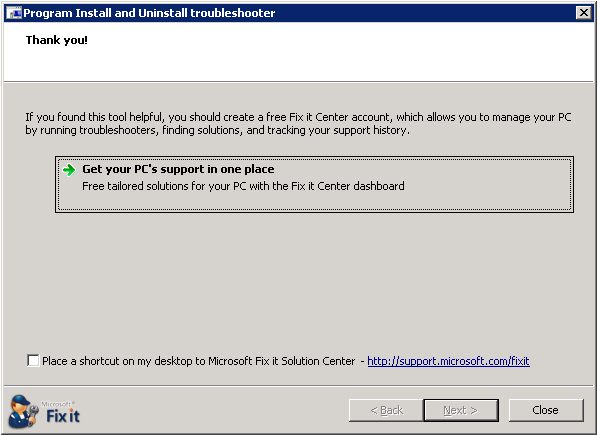Viewport: 598px width, 435px height.
Task: Click the 'Microsoft Fix it Solution Center' label text
Action: click(281, 361)
